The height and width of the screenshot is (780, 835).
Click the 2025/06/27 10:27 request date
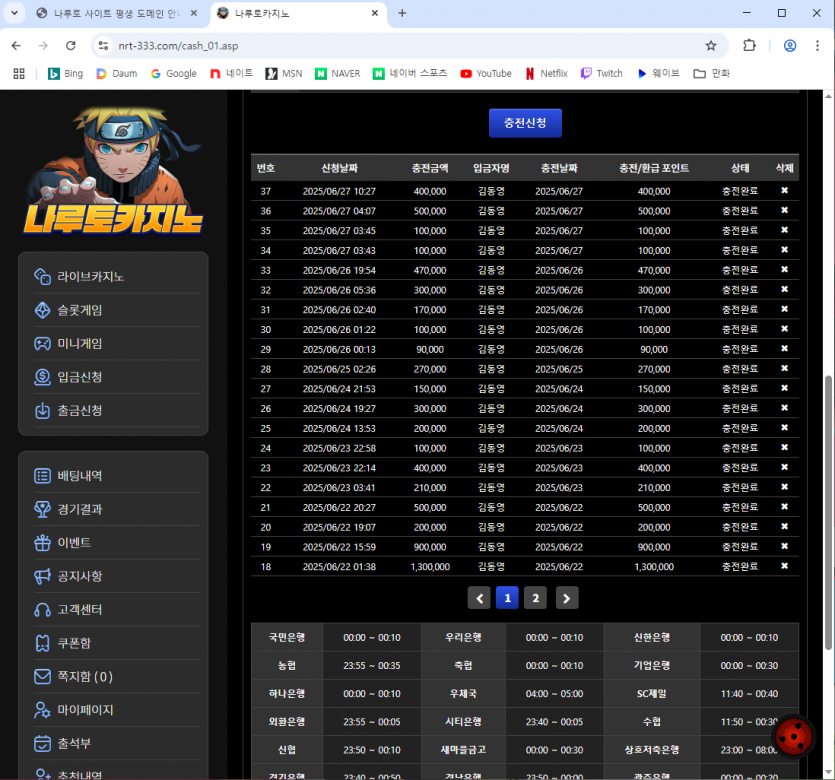pos(339,191)
